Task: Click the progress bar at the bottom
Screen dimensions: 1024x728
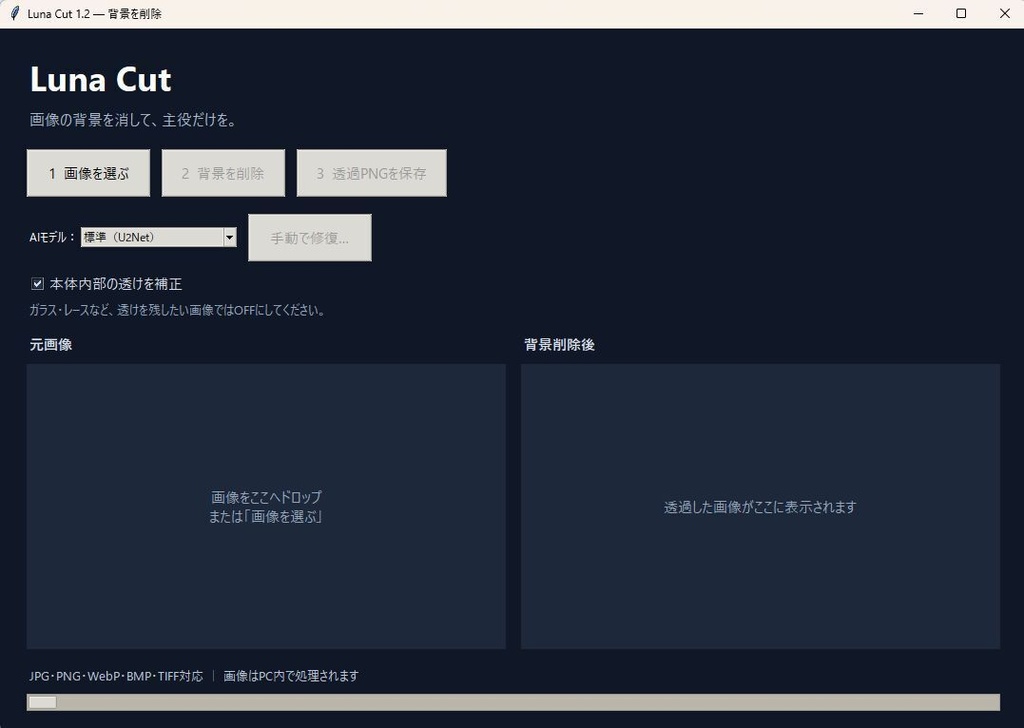Action: tap(513, 702)
